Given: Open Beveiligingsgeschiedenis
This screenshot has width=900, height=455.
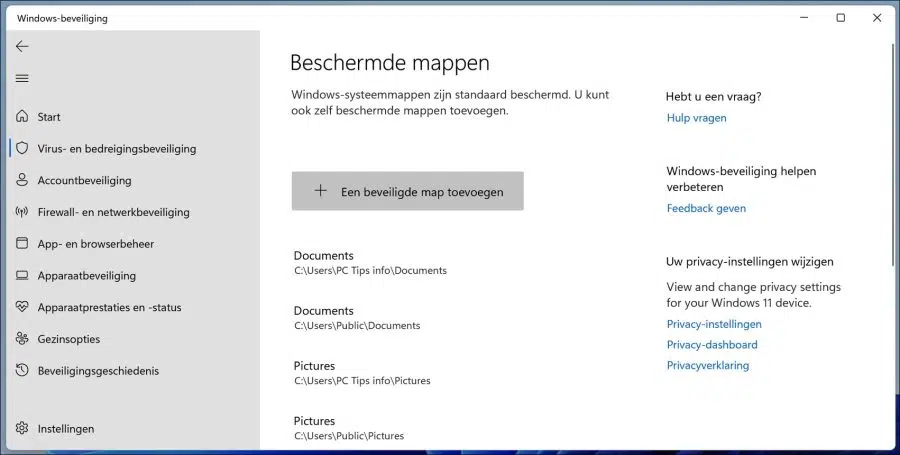Looking at the screenshot, I should 98,371.
